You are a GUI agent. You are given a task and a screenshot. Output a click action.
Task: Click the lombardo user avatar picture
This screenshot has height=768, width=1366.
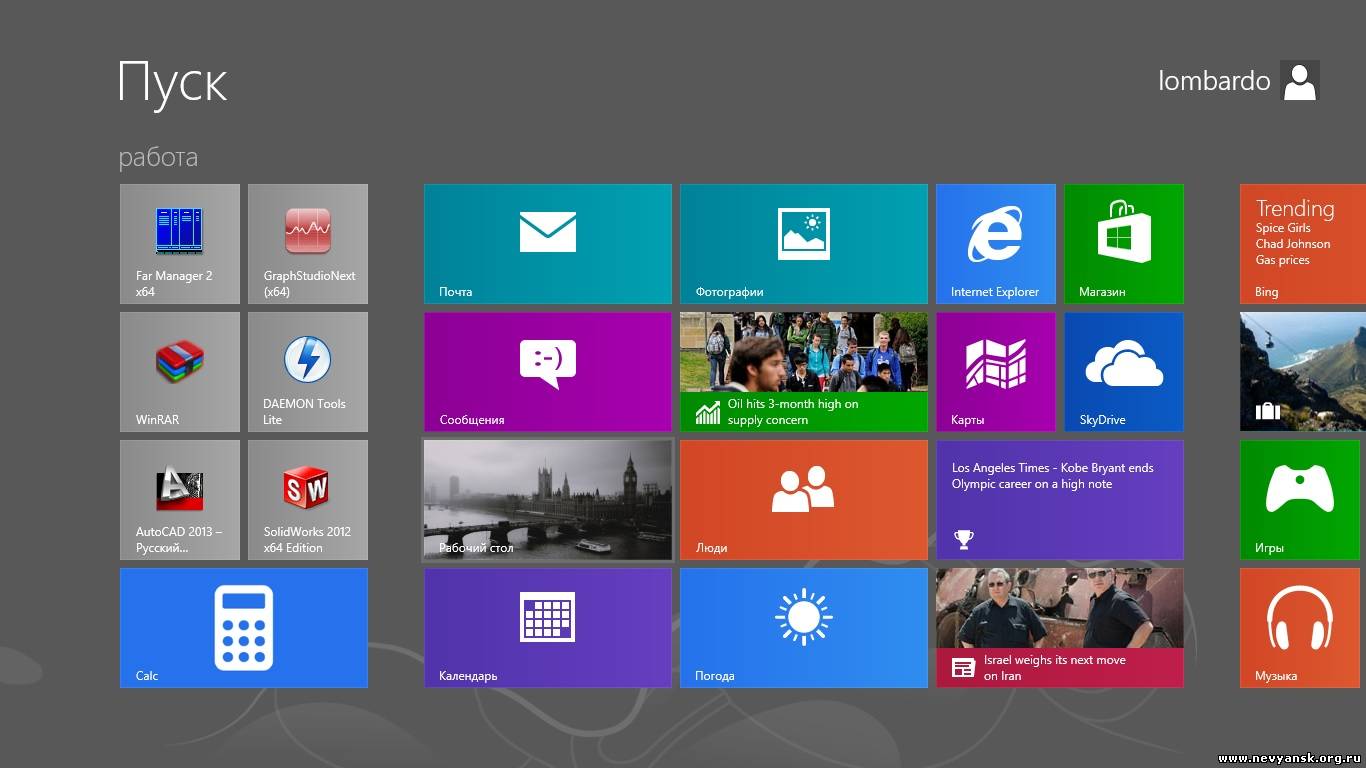click(1300, 80)
